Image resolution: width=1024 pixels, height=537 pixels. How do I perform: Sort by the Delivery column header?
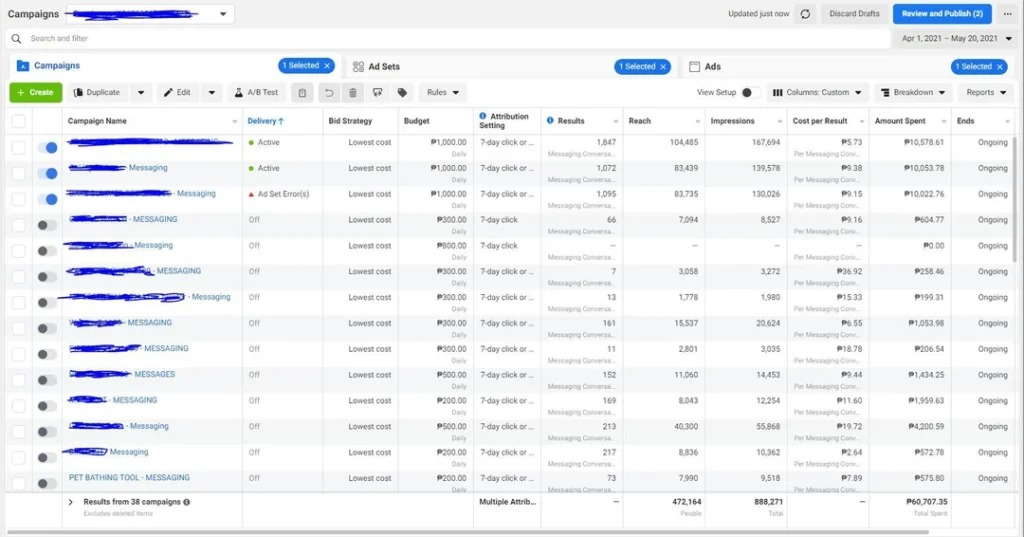pyautogui.click(x=265, y=121)
